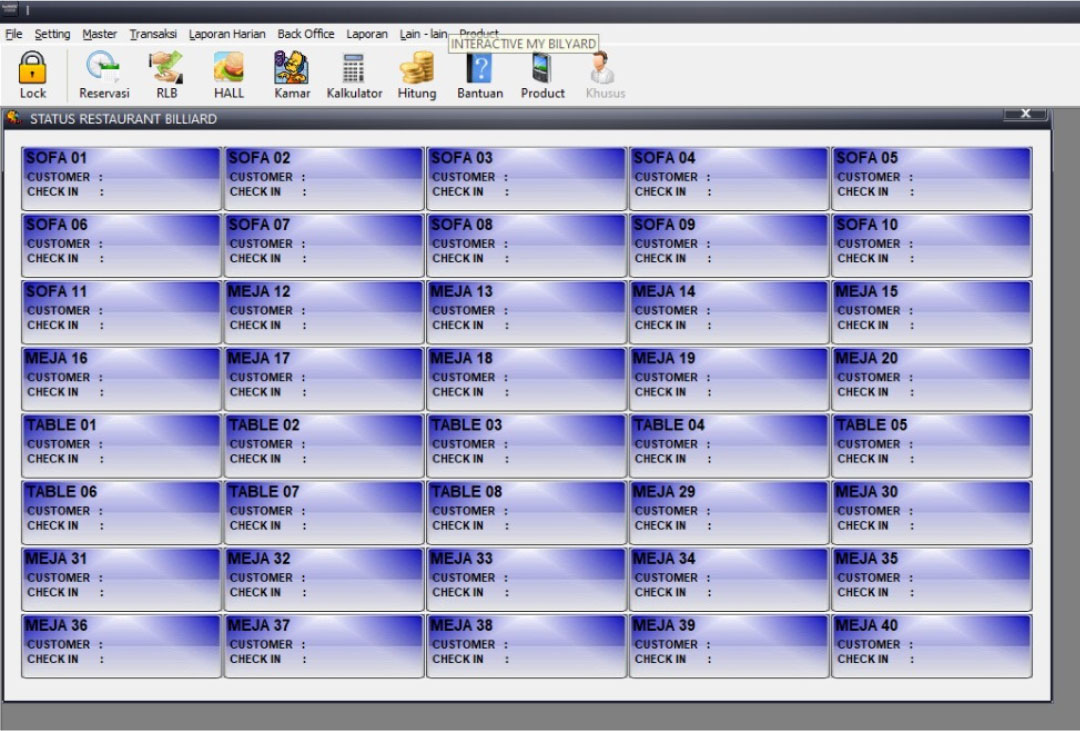Click the Lock padlock icon
Screen dimensions: 1080x731
pos(33,69)
